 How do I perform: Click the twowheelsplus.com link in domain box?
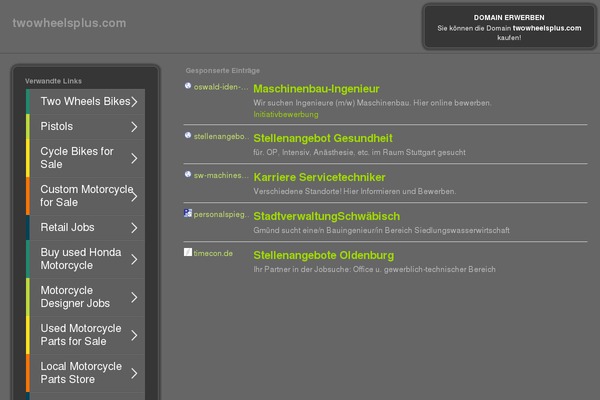(547, 28)
